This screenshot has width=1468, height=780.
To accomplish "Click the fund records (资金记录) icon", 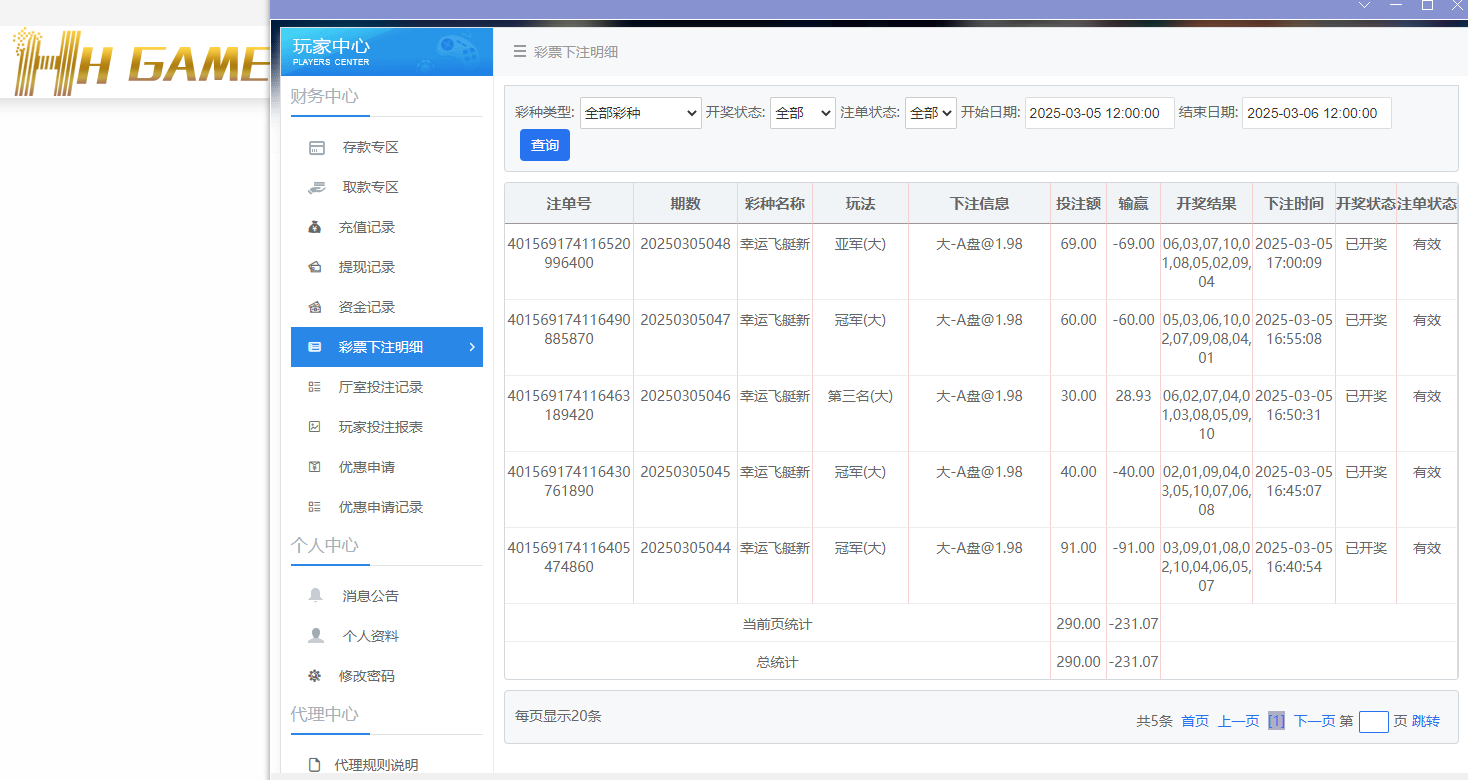I will point(315,307).
